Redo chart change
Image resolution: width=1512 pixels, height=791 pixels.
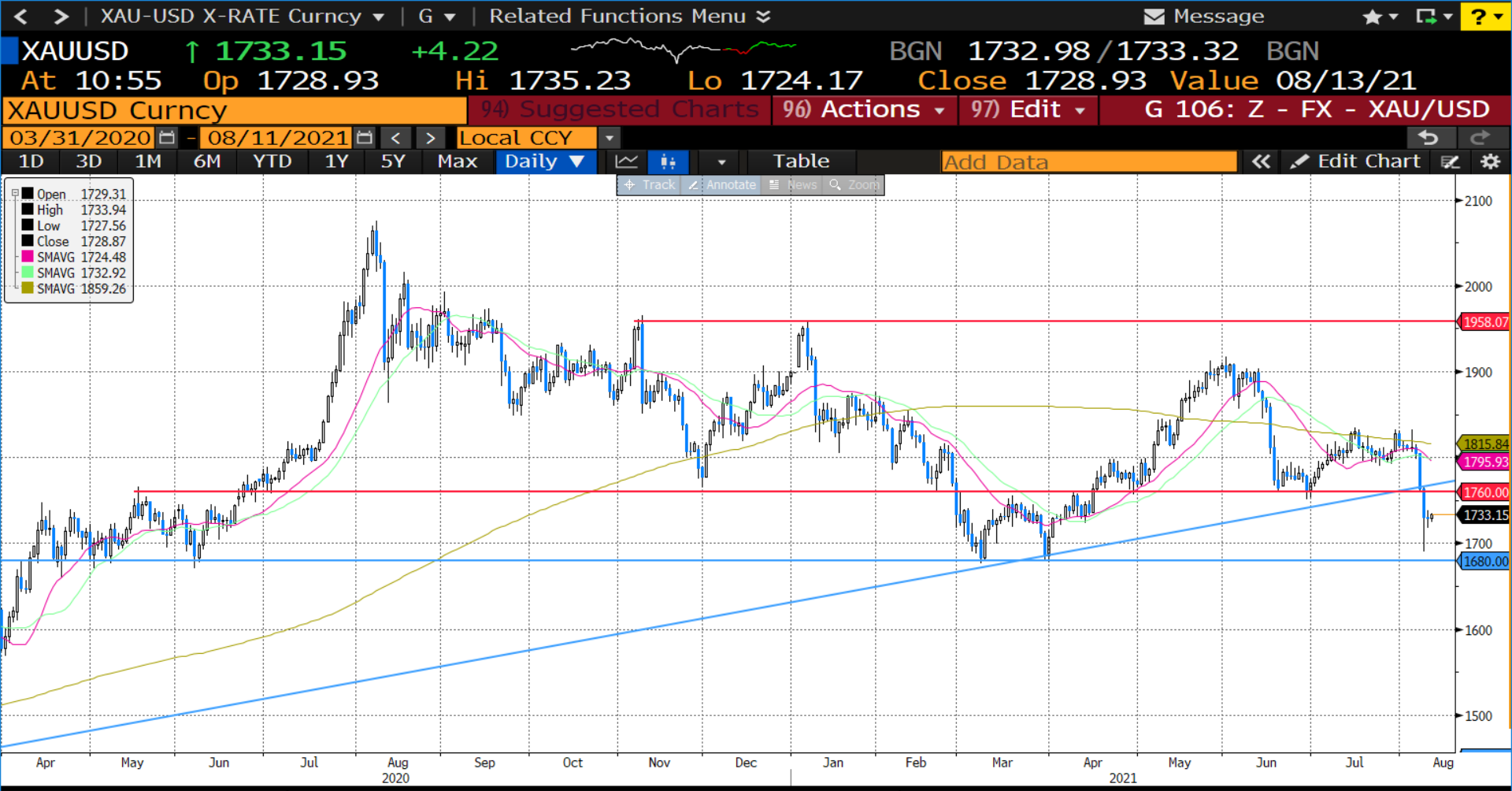[x=1481, y=138]
